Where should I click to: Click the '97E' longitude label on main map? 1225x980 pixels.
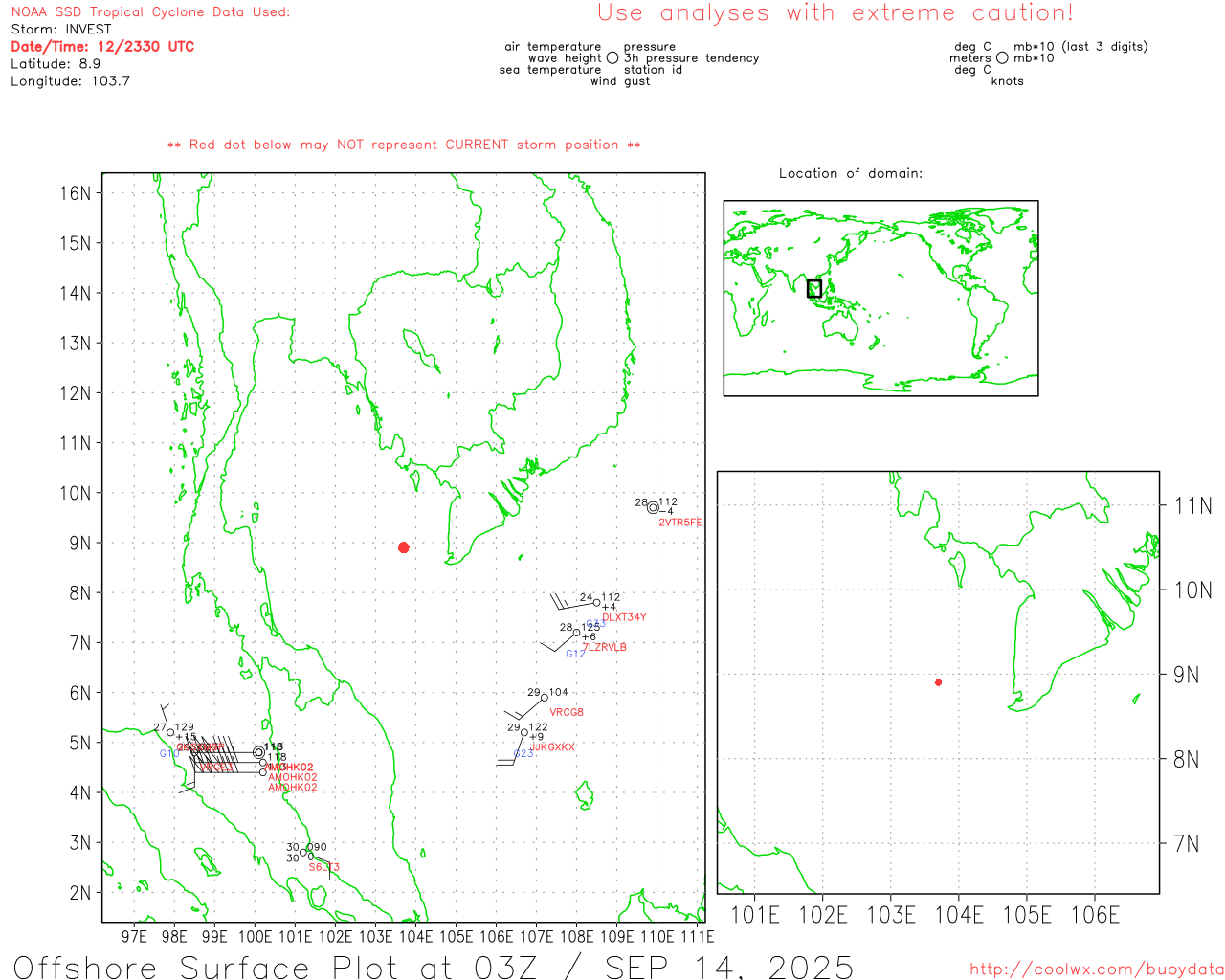[134, 936]
